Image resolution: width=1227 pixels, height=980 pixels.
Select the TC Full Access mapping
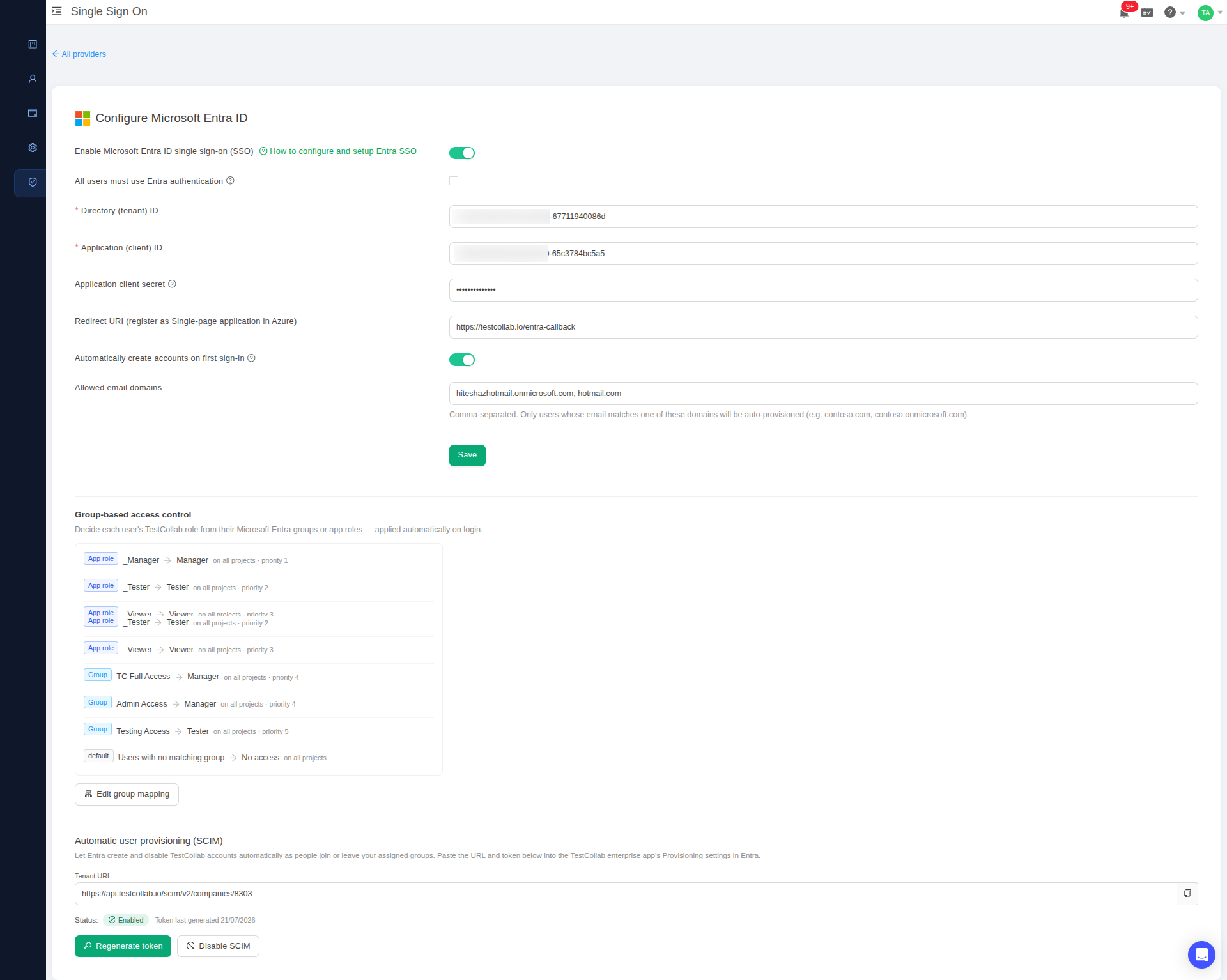click(x=143, y=677)
